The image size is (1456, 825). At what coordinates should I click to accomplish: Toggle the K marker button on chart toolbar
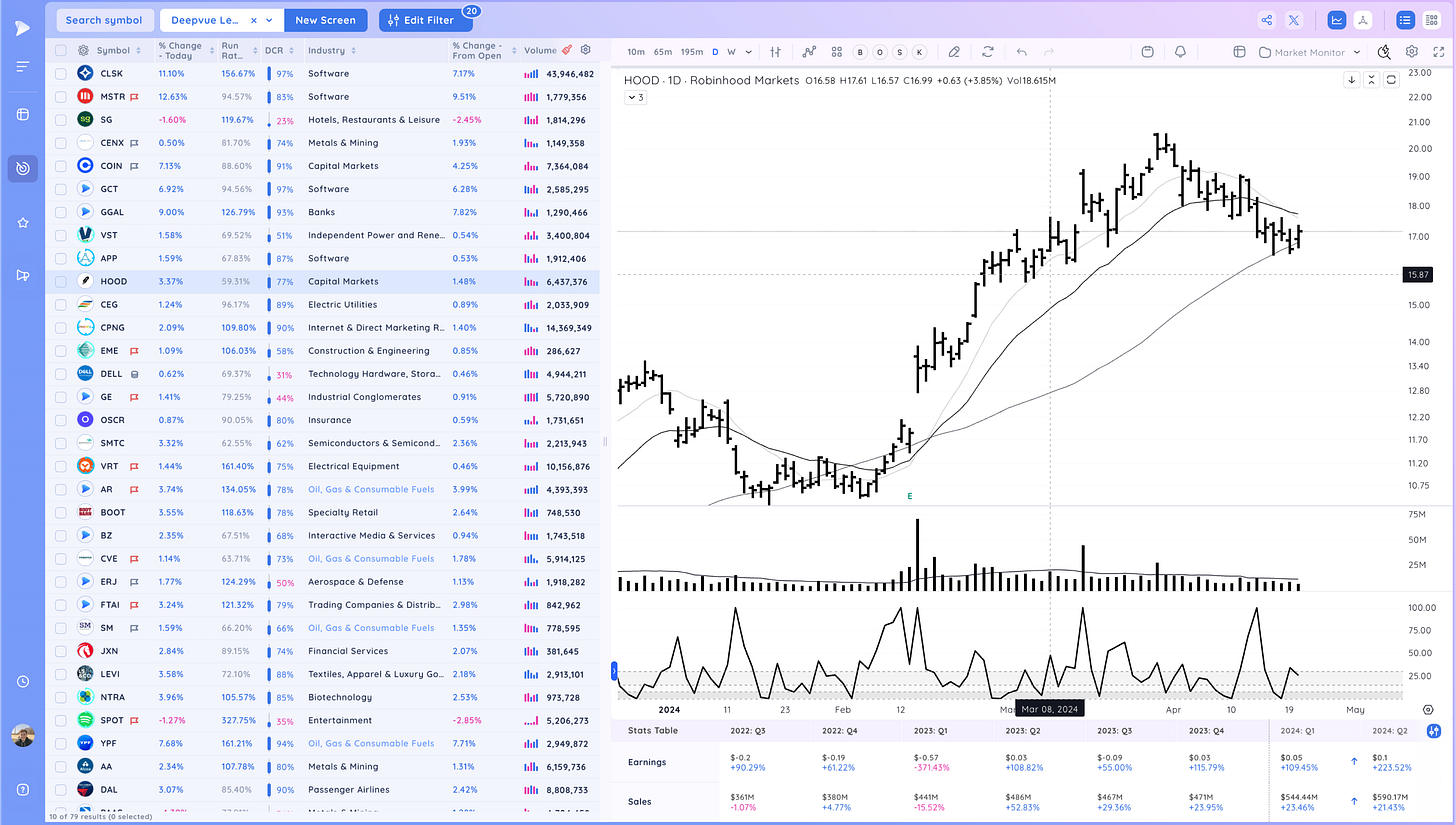click(x=919, y=52)
